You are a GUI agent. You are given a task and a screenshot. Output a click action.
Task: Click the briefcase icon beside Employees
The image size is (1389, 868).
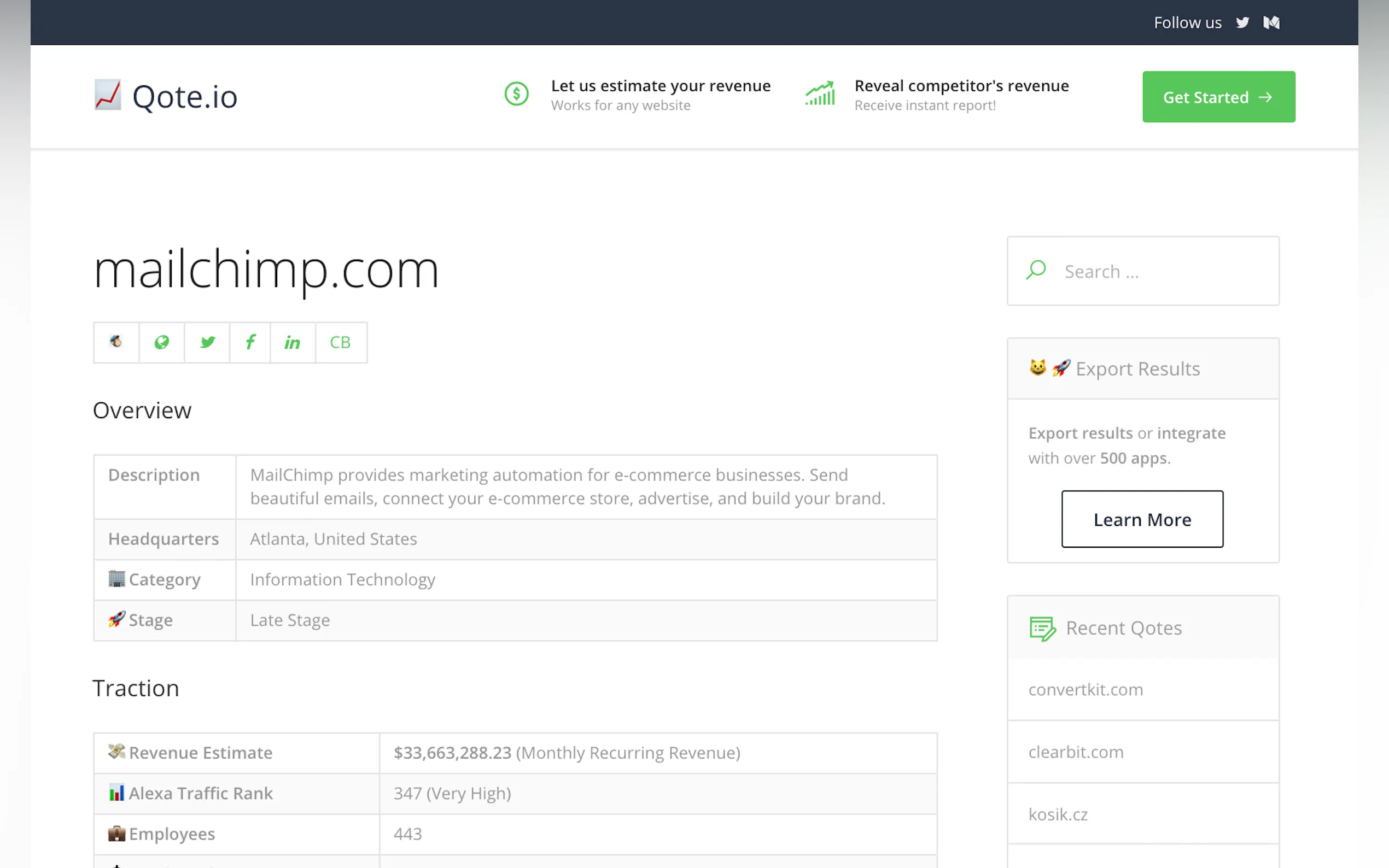click(x=116, y=833)
